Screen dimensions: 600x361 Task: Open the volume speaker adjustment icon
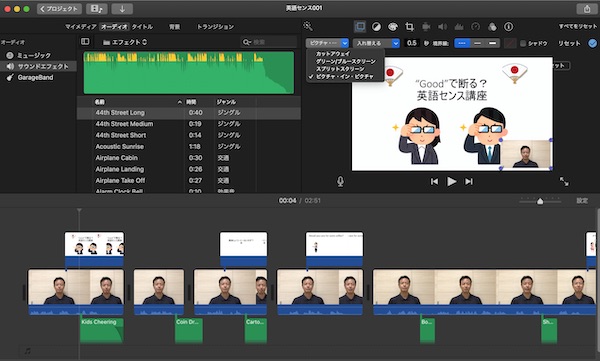[x=442, y=26]
